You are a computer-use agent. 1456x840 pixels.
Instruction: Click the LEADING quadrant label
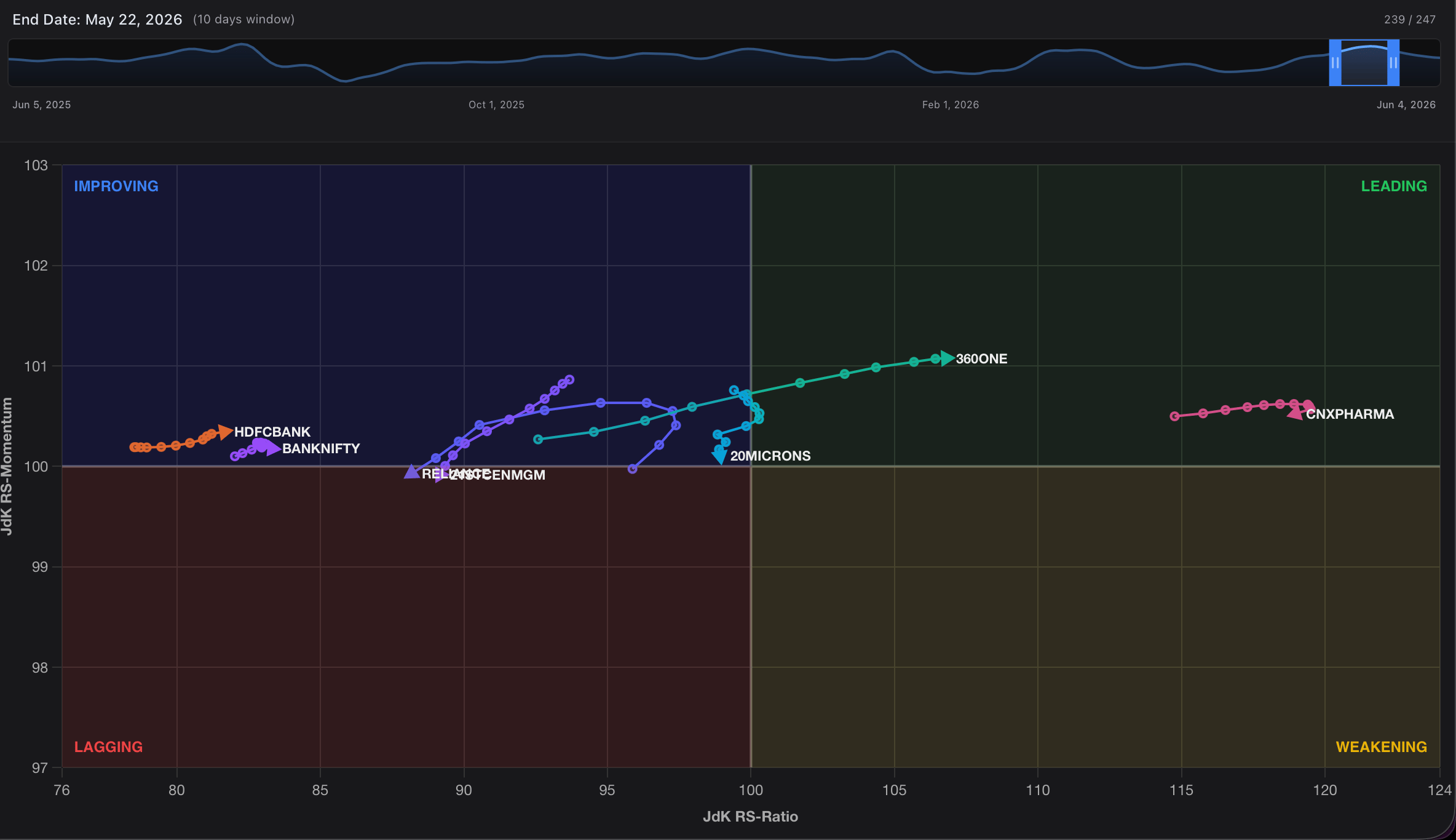pos(1394,186)
